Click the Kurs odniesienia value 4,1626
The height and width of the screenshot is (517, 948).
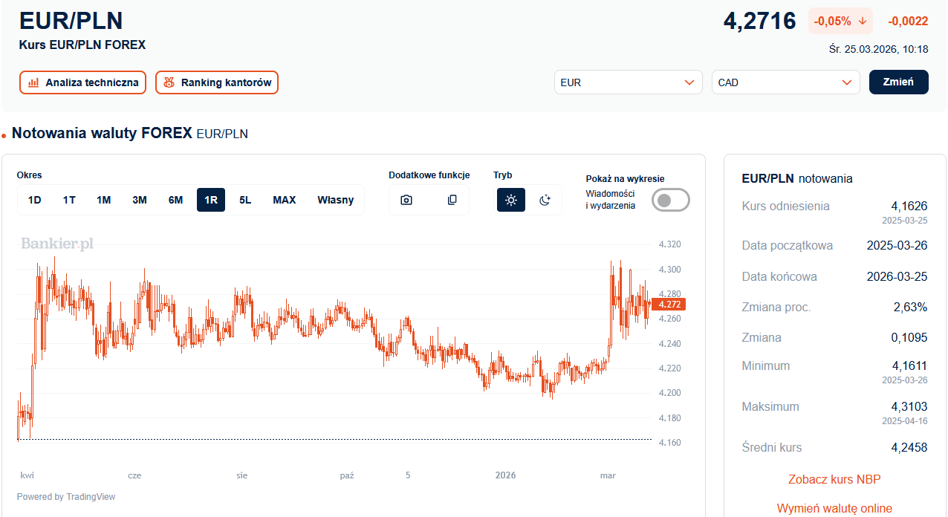[909, 206]
